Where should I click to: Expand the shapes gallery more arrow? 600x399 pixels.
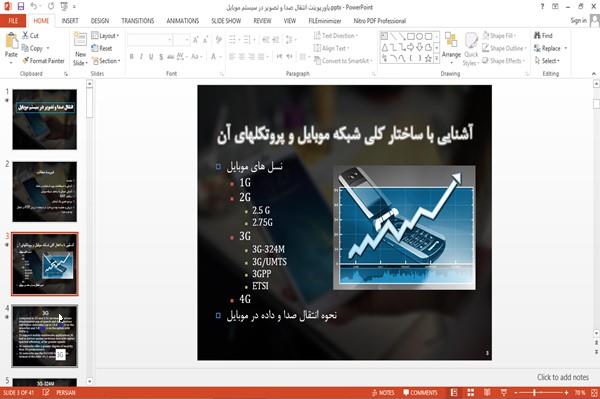(437, 59)
